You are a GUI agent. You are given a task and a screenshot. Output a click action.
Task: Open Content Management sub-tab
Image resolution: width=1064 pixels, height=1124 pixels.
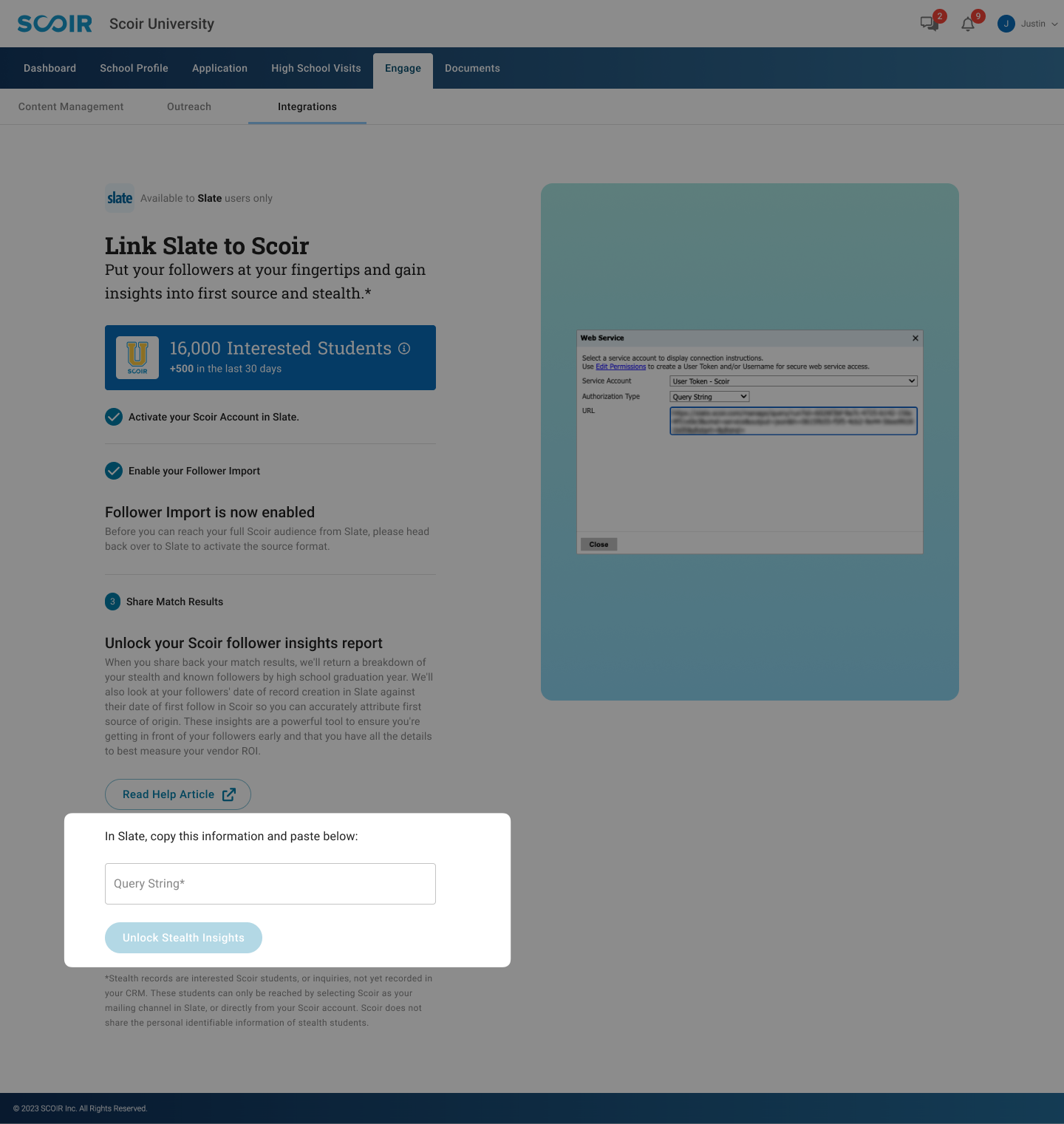[71, 106]
